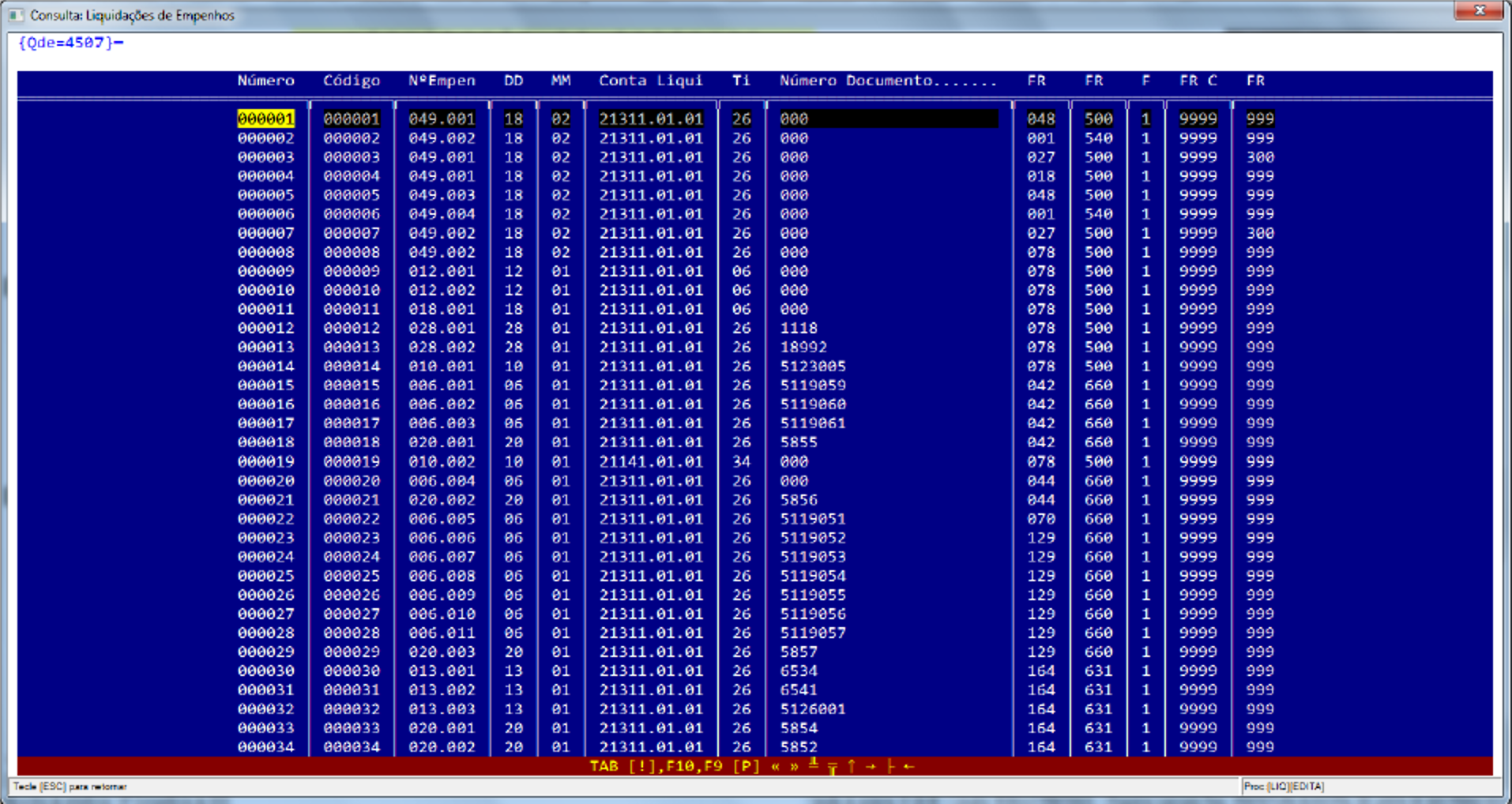Click the Número column header
The width and height of the screenshot is (1512, 804).
(266, 81)
